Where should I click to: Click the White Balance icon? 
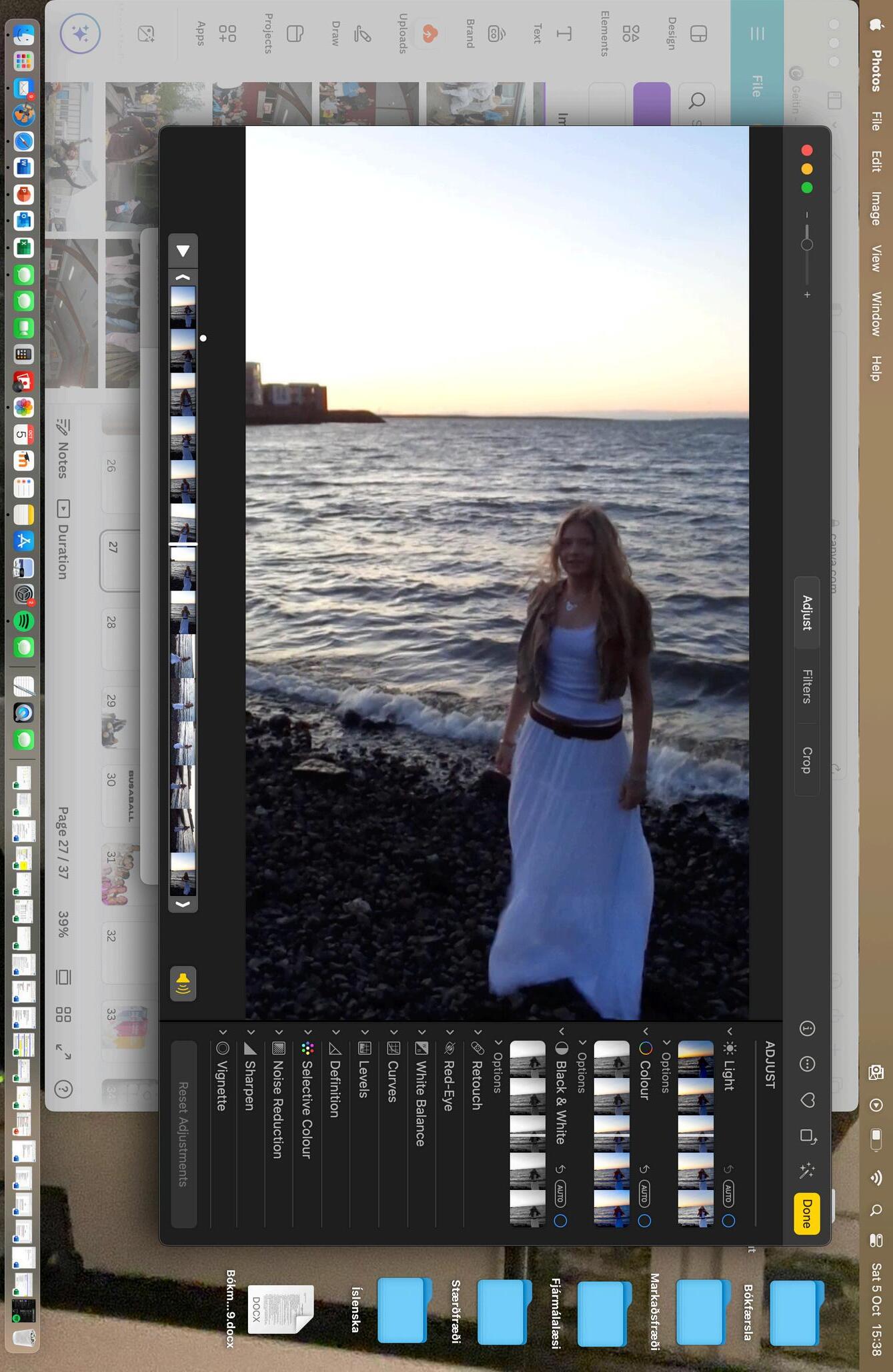tap(421, 1048)
